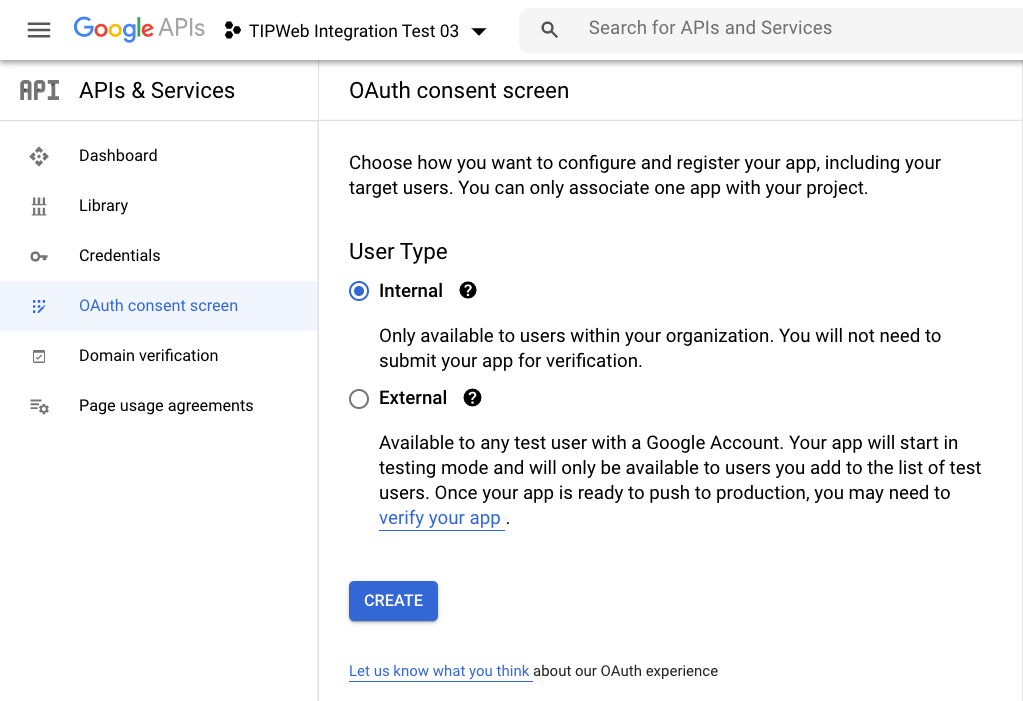1023x701 pixels.
Task: Click the Google APIs logo
Action: (139, 29)
